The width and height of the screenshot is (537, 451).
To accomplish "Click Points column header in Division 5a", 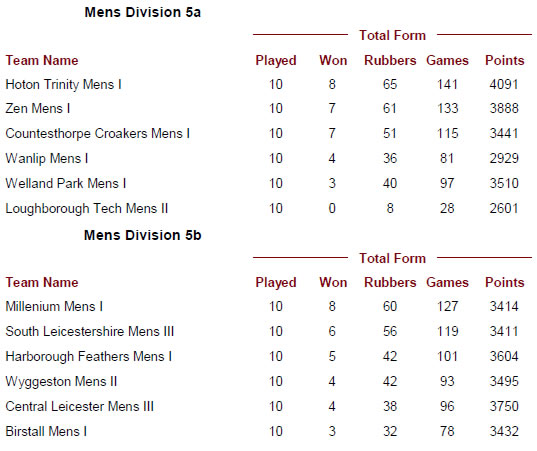I will click(504, 61).
